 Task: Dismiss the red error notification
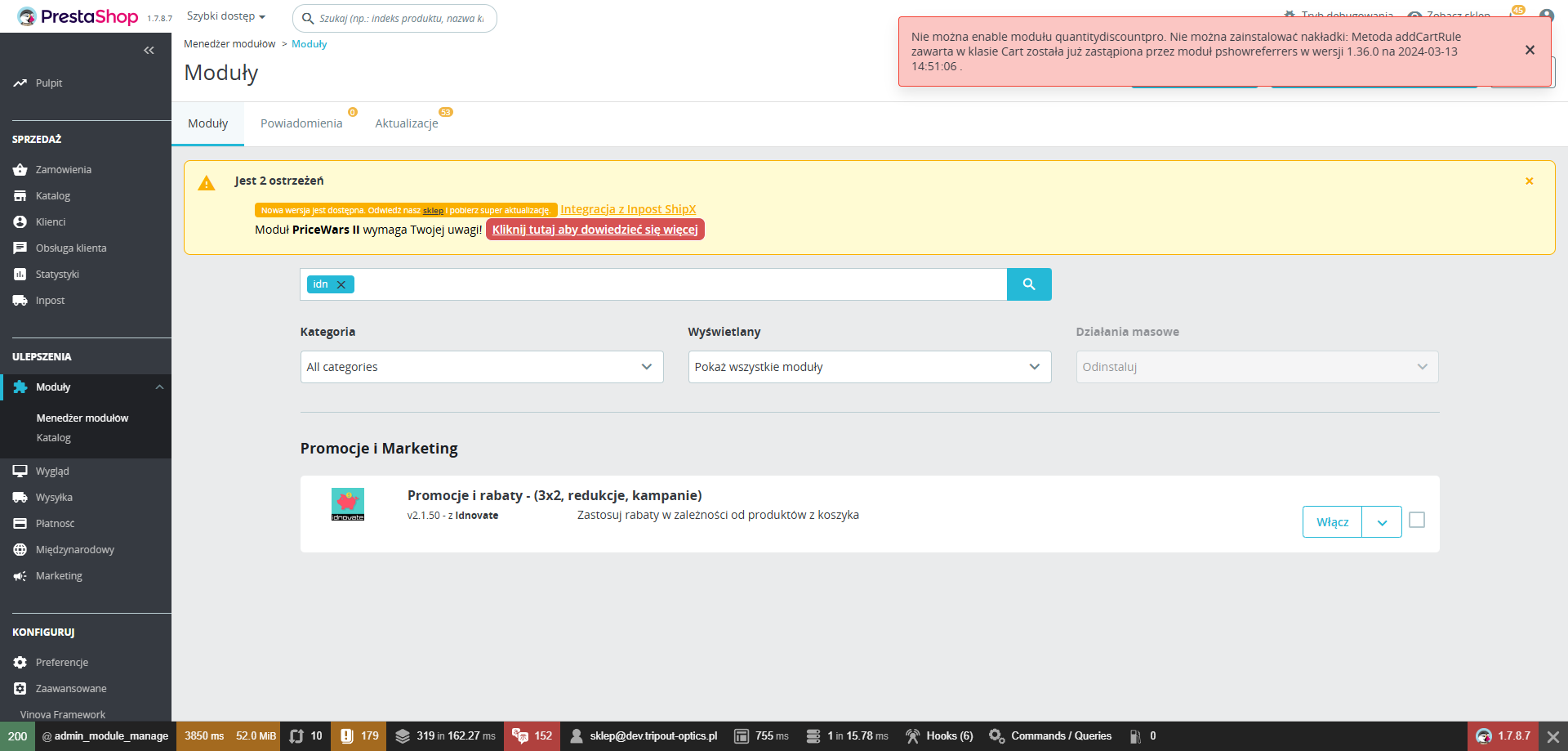[x=1530, y=51]
